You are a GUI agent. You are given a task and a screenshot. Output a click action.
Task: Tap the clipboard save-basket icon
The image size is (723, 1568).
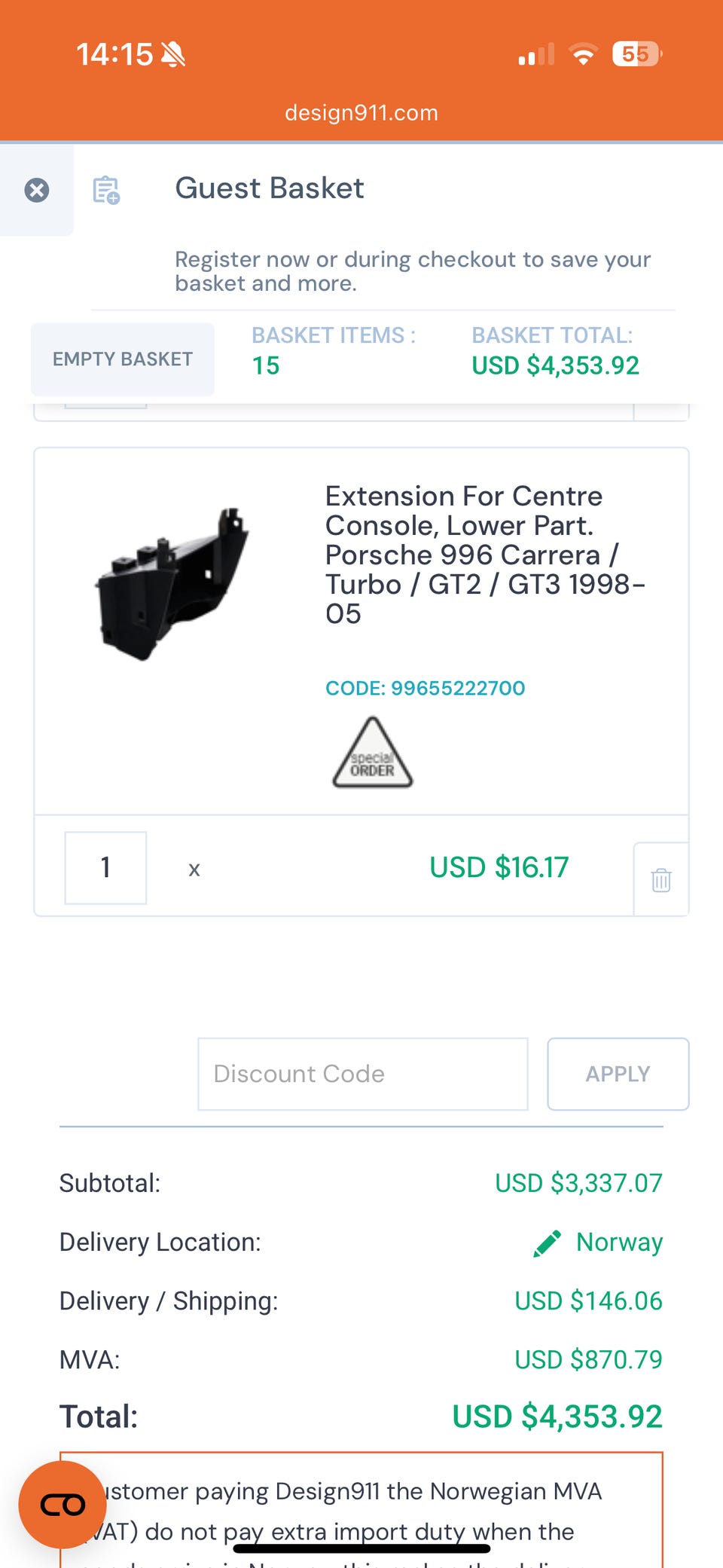(x=106, y=190)
